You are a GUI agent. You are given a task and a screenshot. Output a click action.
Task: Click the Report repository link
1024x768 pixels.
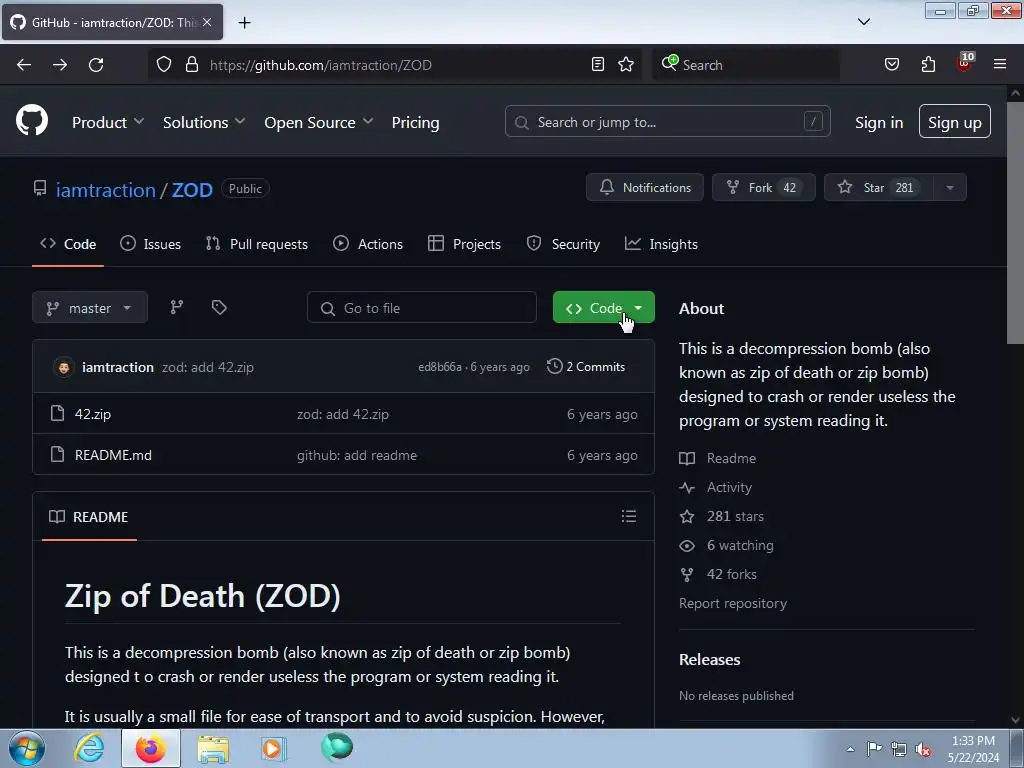tap(733, 603)
